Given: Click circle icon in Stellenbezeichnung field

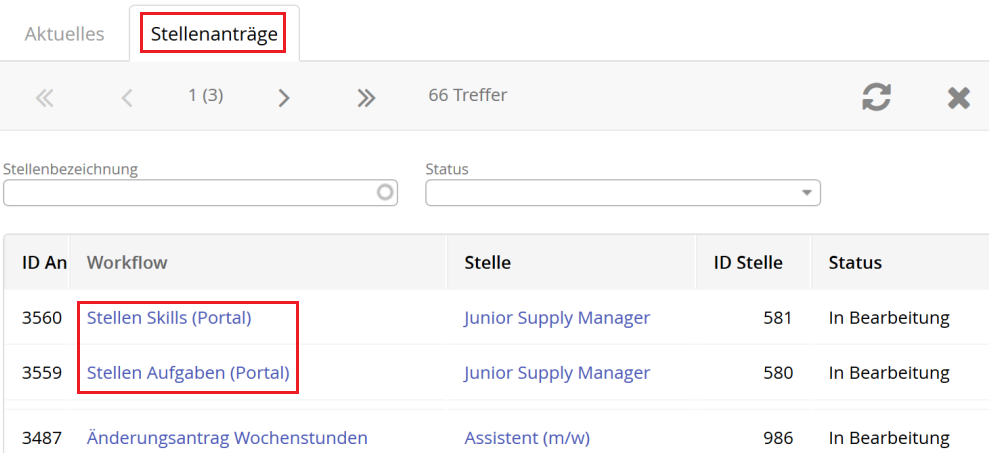Looking at the screenshot, I should [x=385, y=193].
